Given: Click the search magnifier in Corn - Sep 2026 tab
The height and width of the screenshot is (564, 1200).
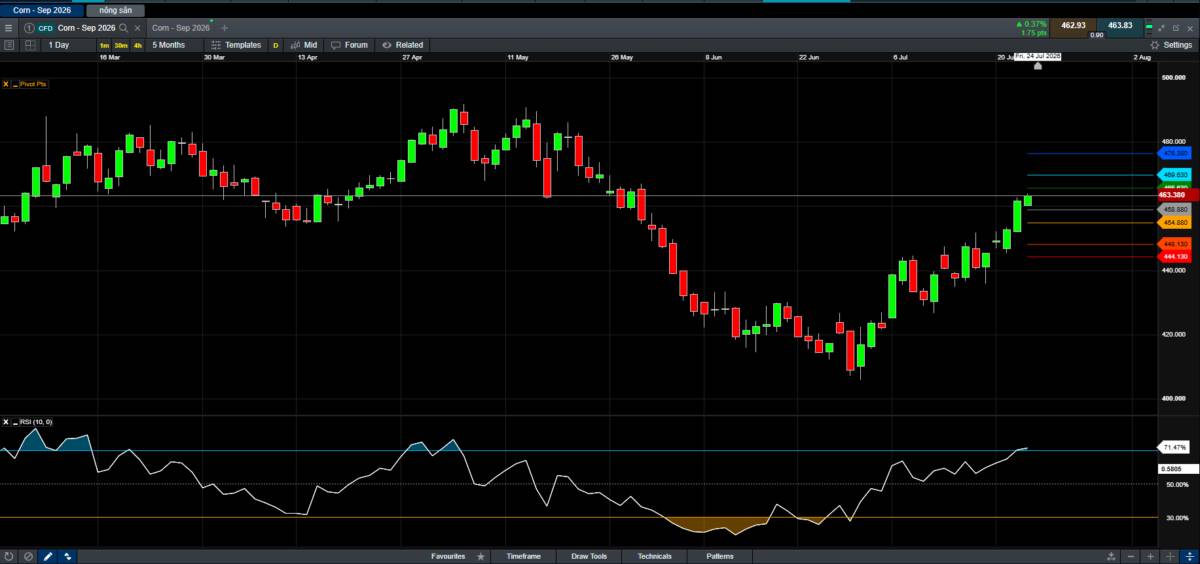Looking at the screenshot, I should pos(123,28).
